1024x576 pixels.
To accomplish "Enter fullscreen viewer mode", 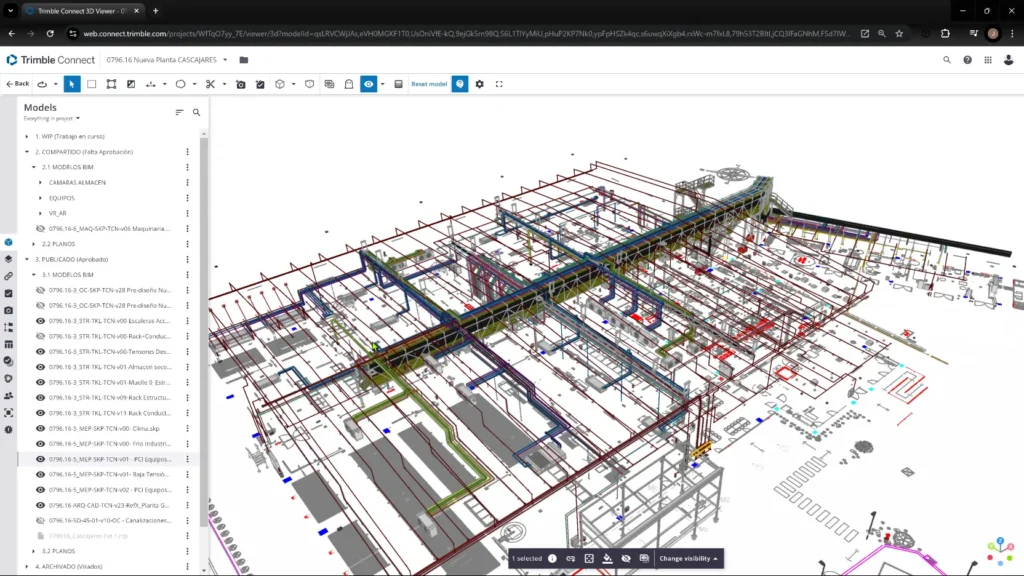I will pyautogui.click(x=499, y=84).
